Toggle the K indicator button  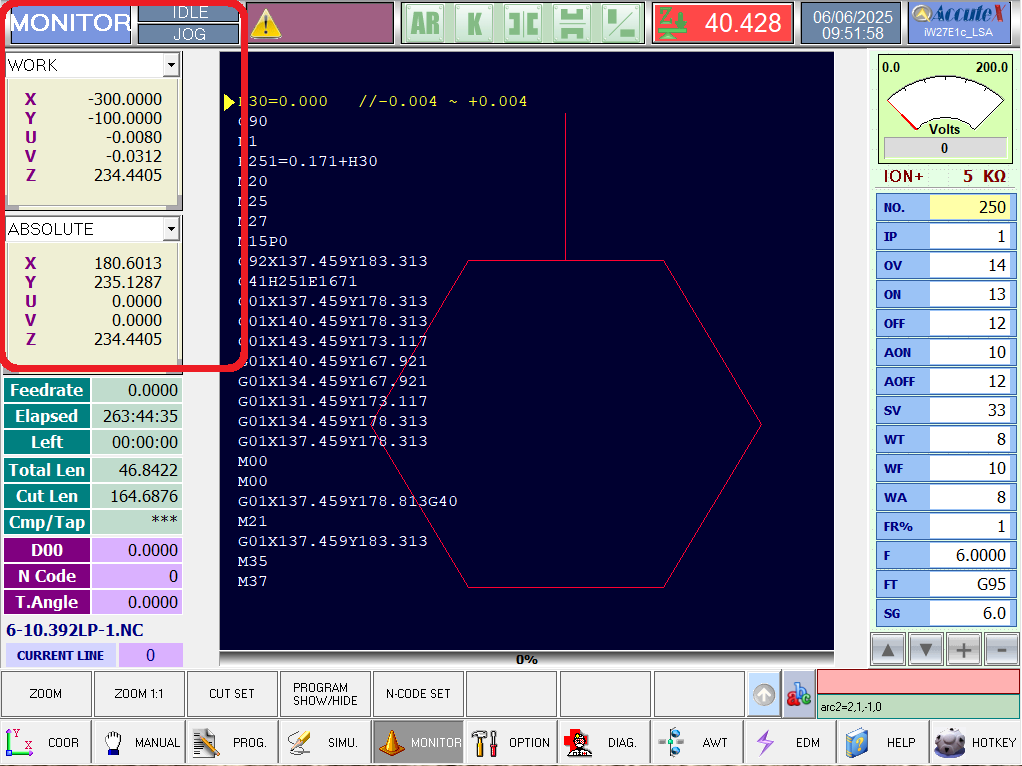[x=475, y=23]
